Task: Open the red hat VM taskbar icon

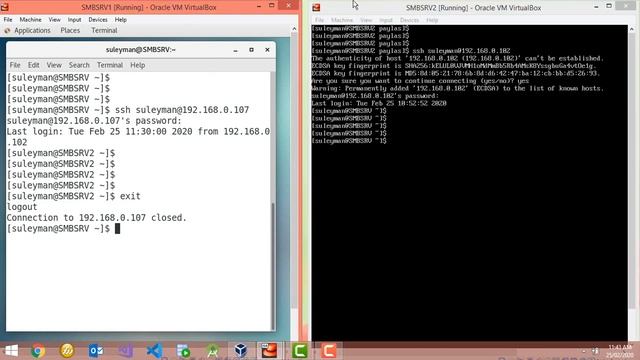Action: 269,351
